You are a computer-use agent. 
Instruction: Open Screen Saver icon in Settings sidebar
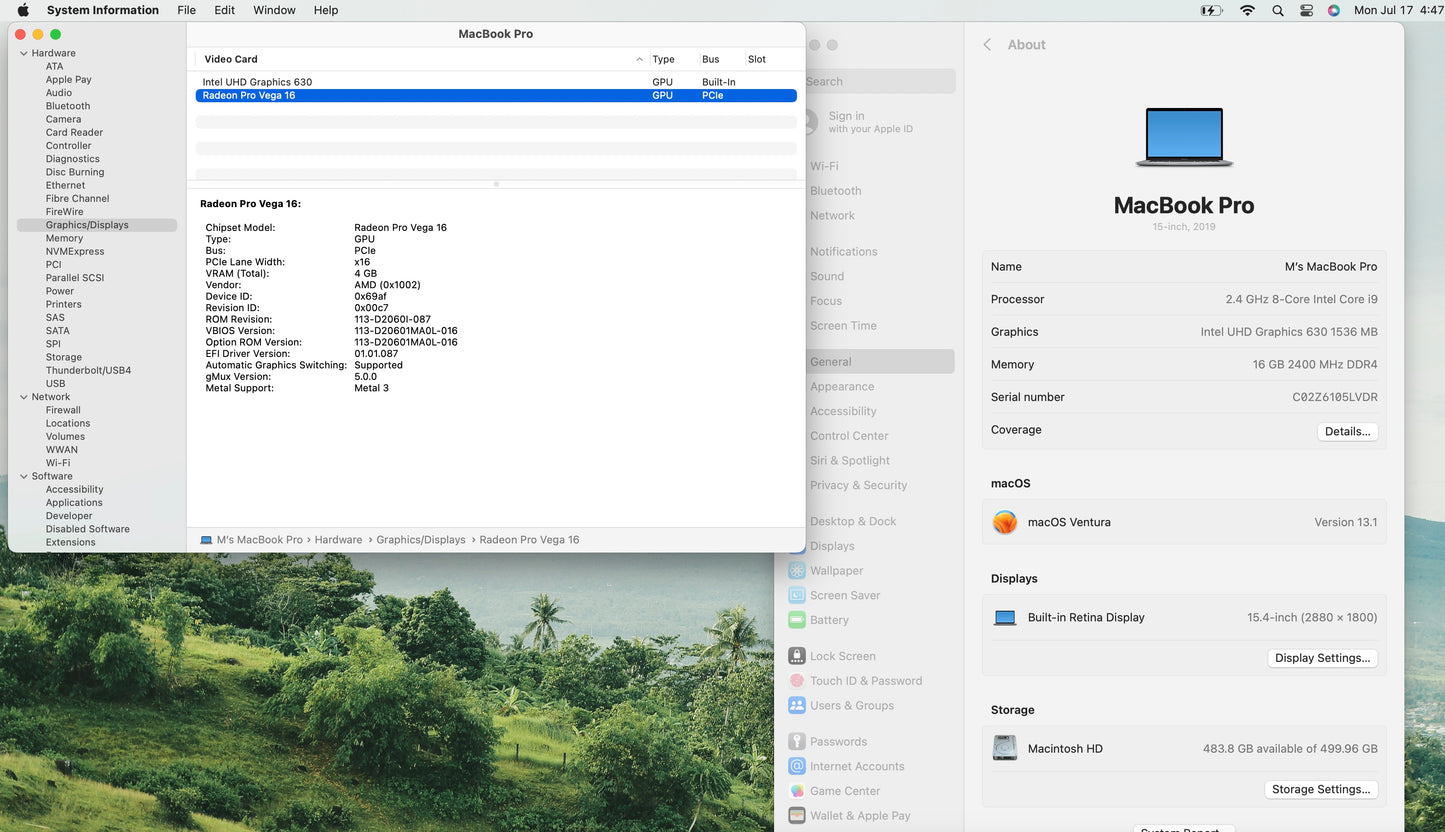(797, 595)
